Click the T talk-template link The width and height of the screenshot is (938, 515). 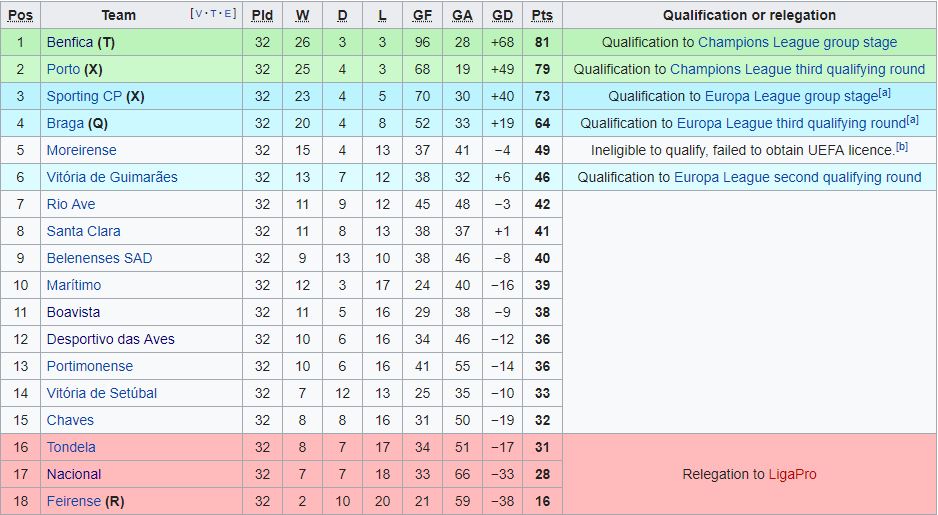[214, 14]
